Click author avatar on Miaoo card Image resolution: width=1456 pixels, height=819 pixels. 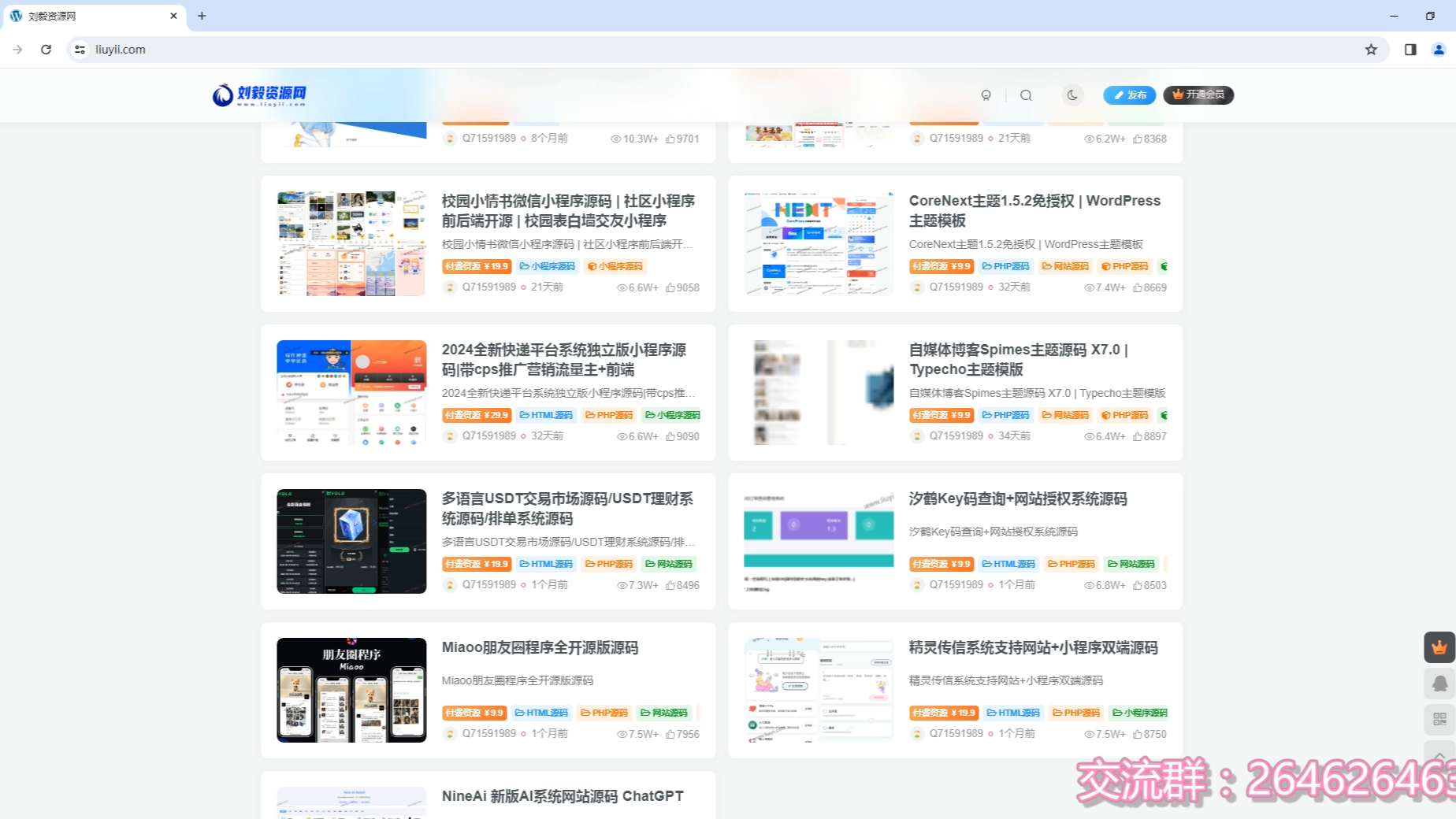click(x=450, y=734)
